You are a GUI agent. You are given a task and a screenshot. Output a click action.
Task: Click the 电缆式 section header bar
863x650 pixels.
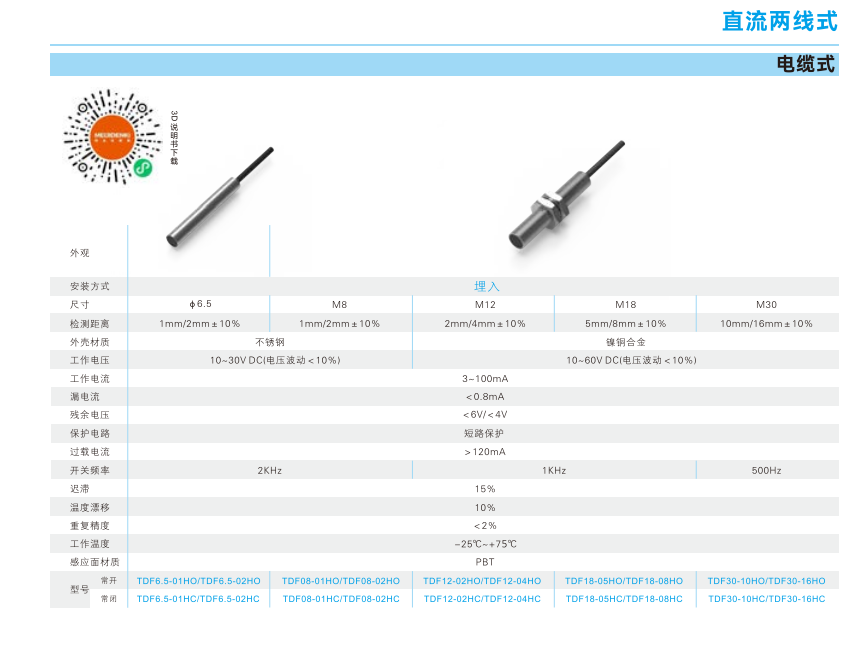444,64
